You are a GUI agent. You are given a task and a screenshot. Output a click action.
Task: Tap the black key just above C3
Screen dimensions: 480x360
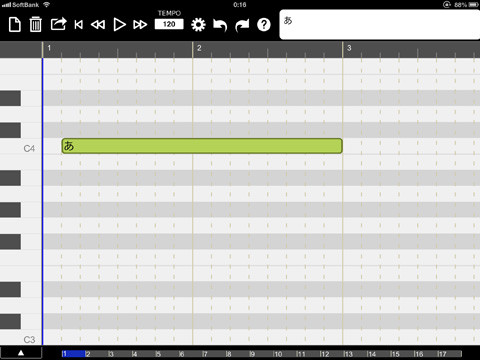[x=10, y=321]
